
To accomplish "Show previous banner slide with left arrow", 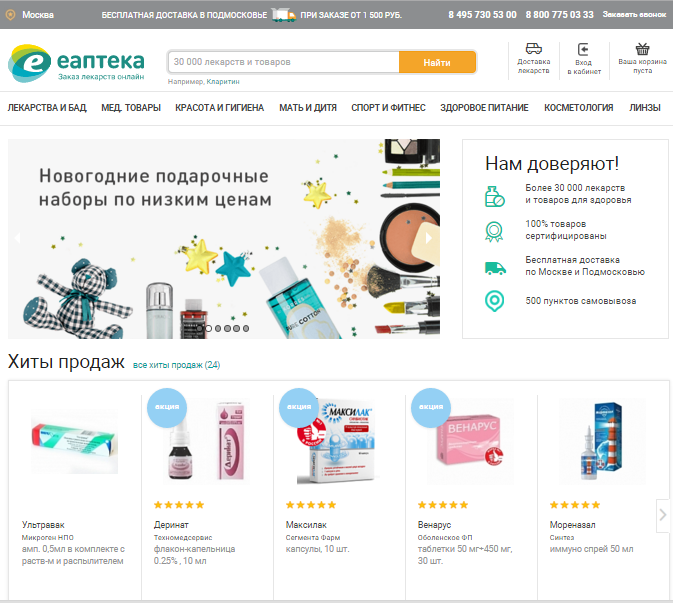I will click(17, 238).
